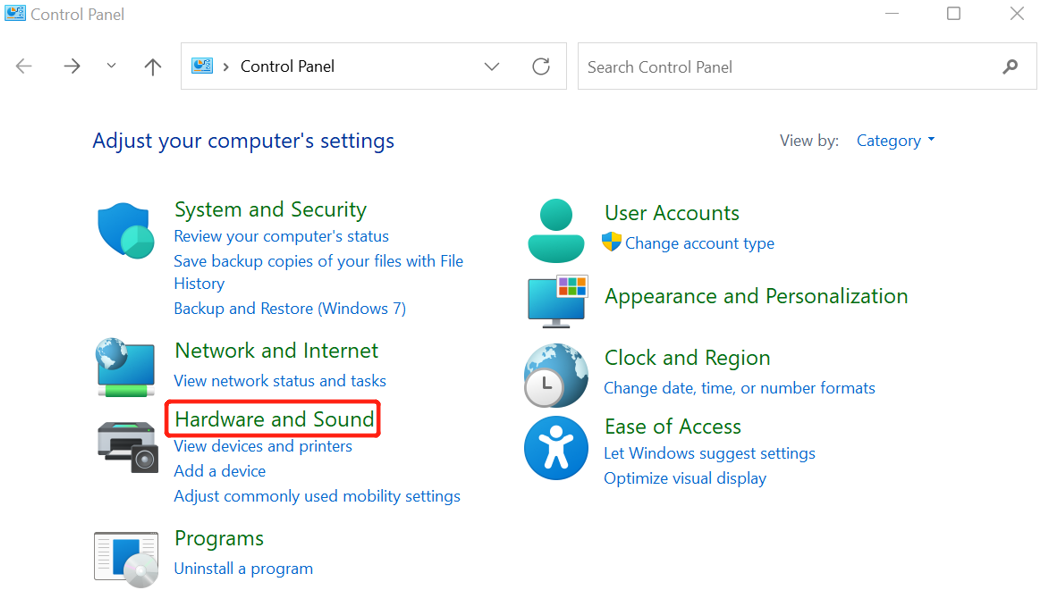Minimize the Control Panel window
The height and width of the screenshot is (593, 1042).
pyautogui.click(x=892, y=13)
